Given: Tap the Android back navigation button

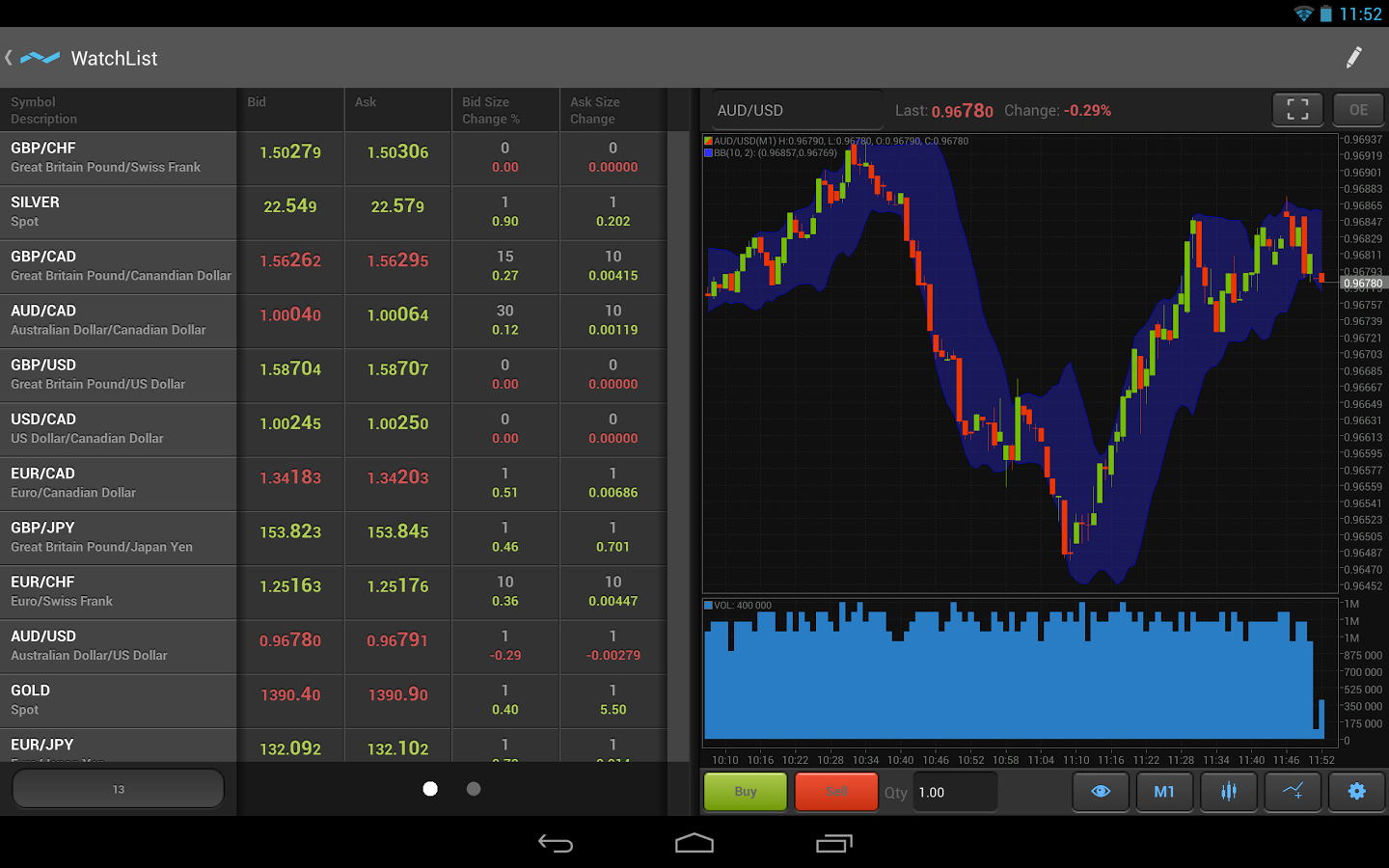Looking at the screenshot, I should [556, 844].
